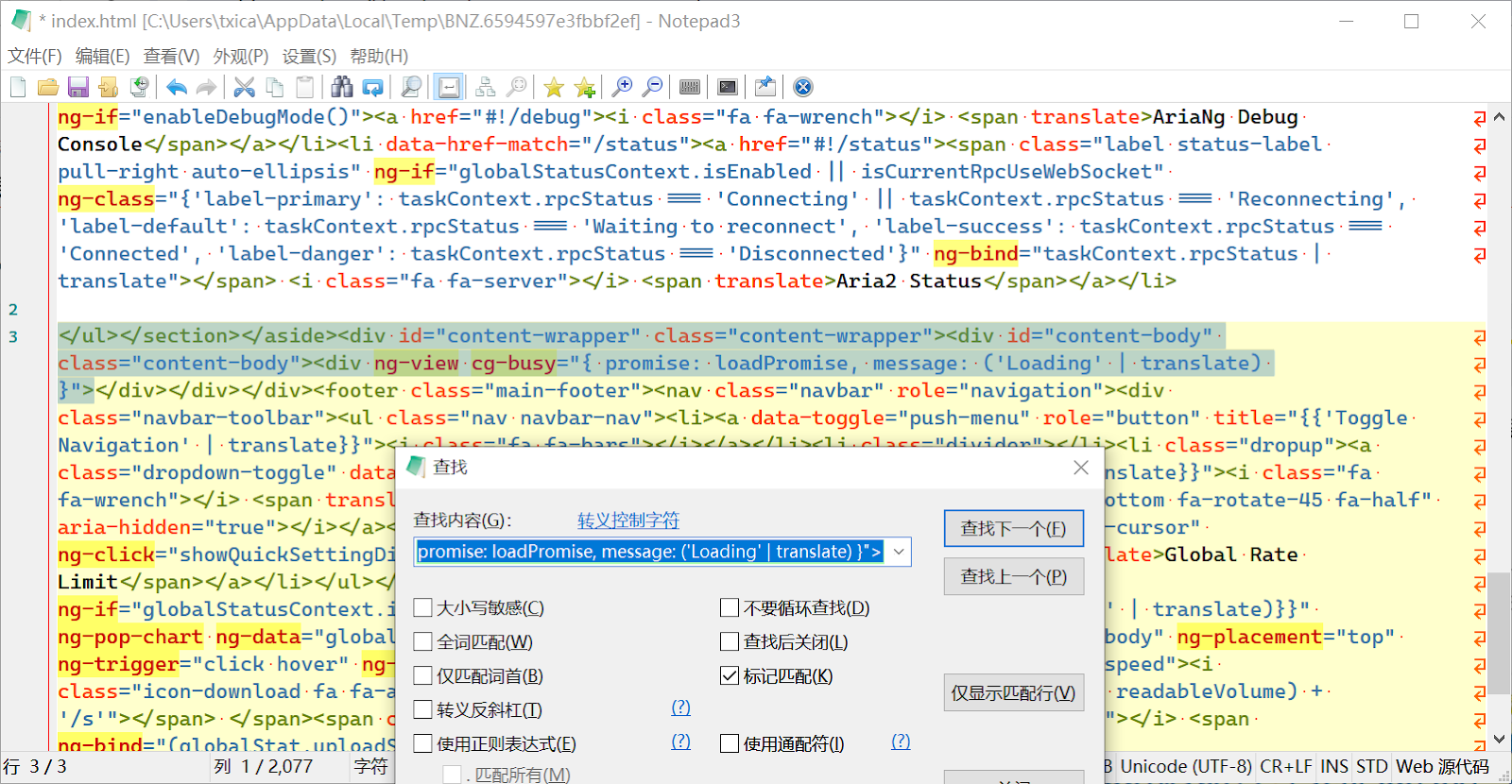Tick the 使用正则表达式 checkbox
The height and width of the screenshot is (784, 1512).
pyautogui.click(x=423, y=744)
